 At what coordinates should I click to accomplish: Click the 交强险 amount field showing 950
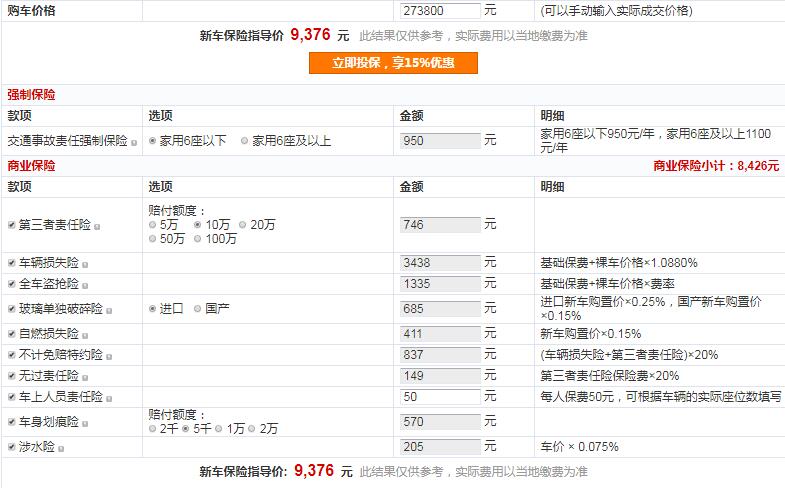click(x=440, y=141)
